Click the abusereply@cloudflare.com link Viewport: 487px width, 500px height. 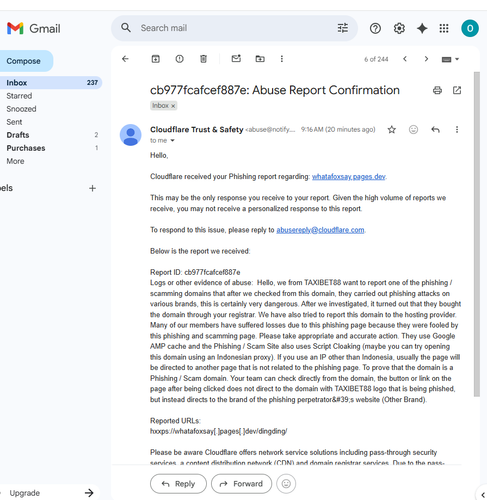pyautogui.click(x=320, y=230)
